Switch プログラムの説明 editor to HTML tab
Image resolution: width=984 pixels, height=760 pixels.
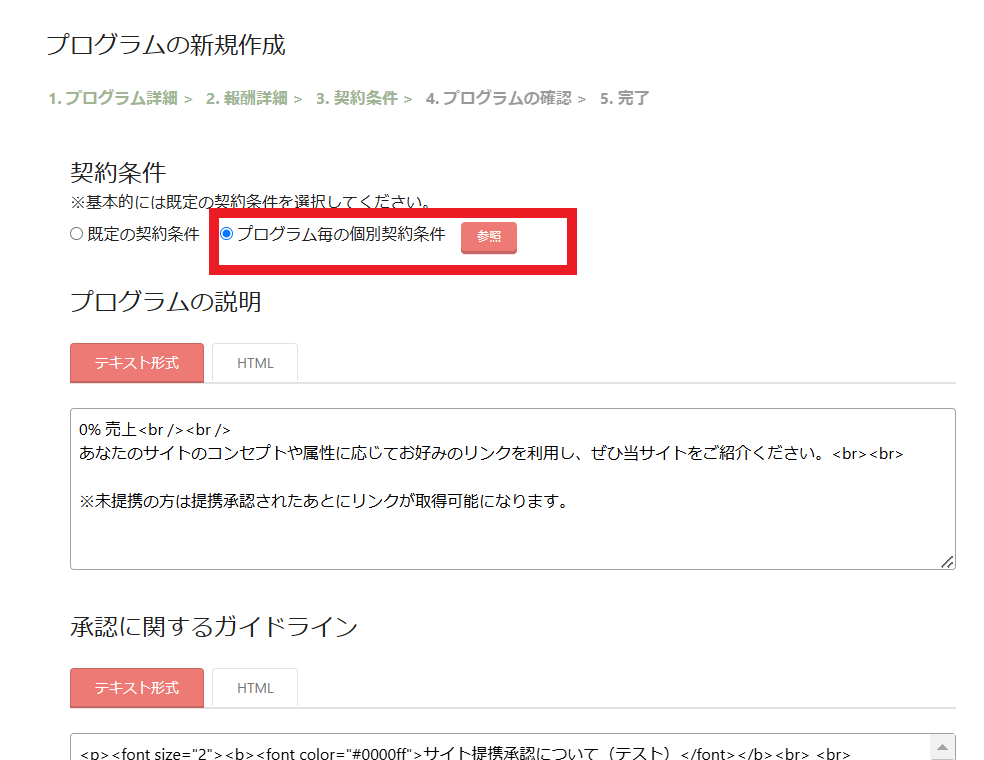255,363
